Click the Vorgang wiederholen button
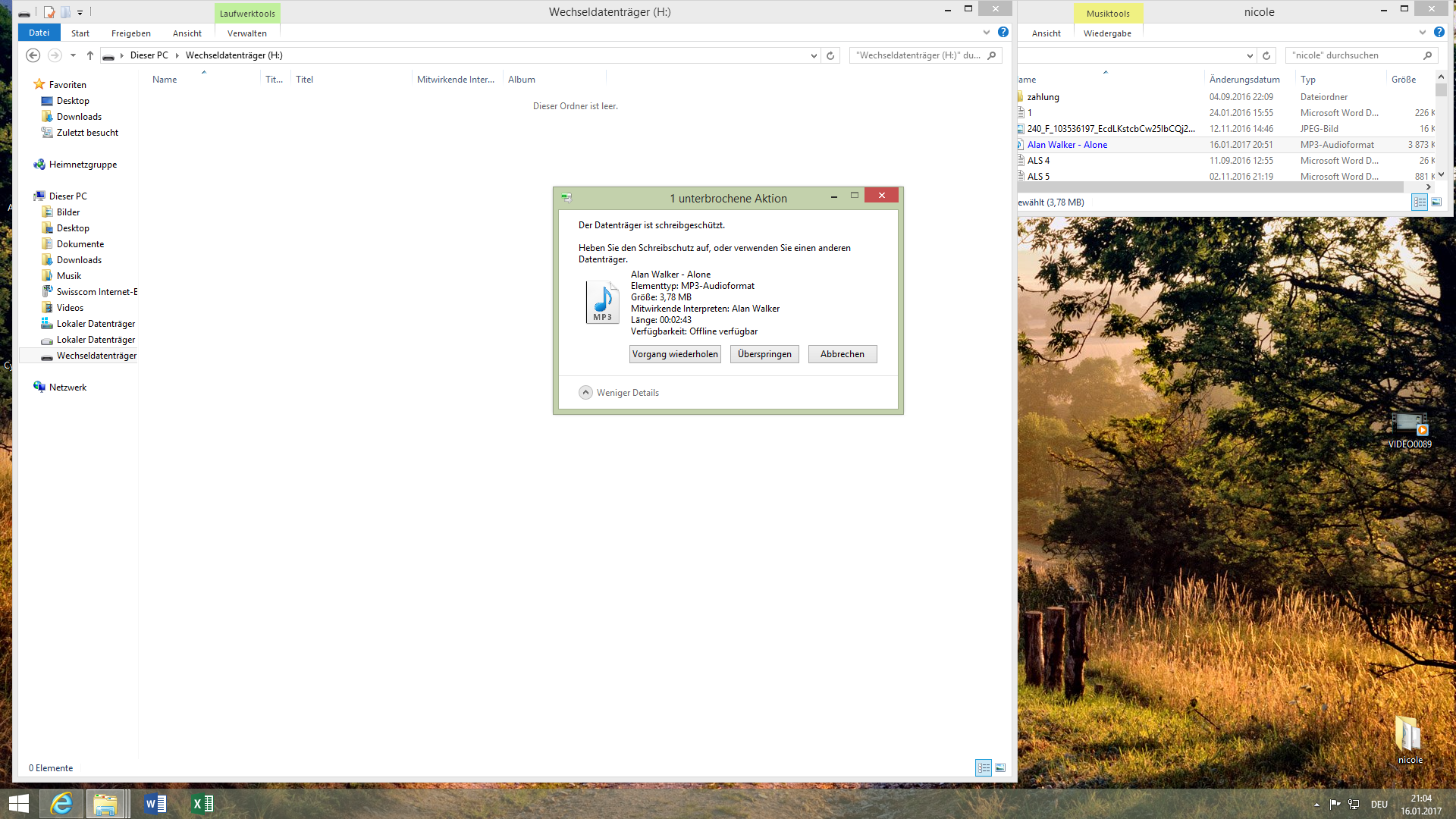This screenshot has width=1456, height=819. [675, 354]
